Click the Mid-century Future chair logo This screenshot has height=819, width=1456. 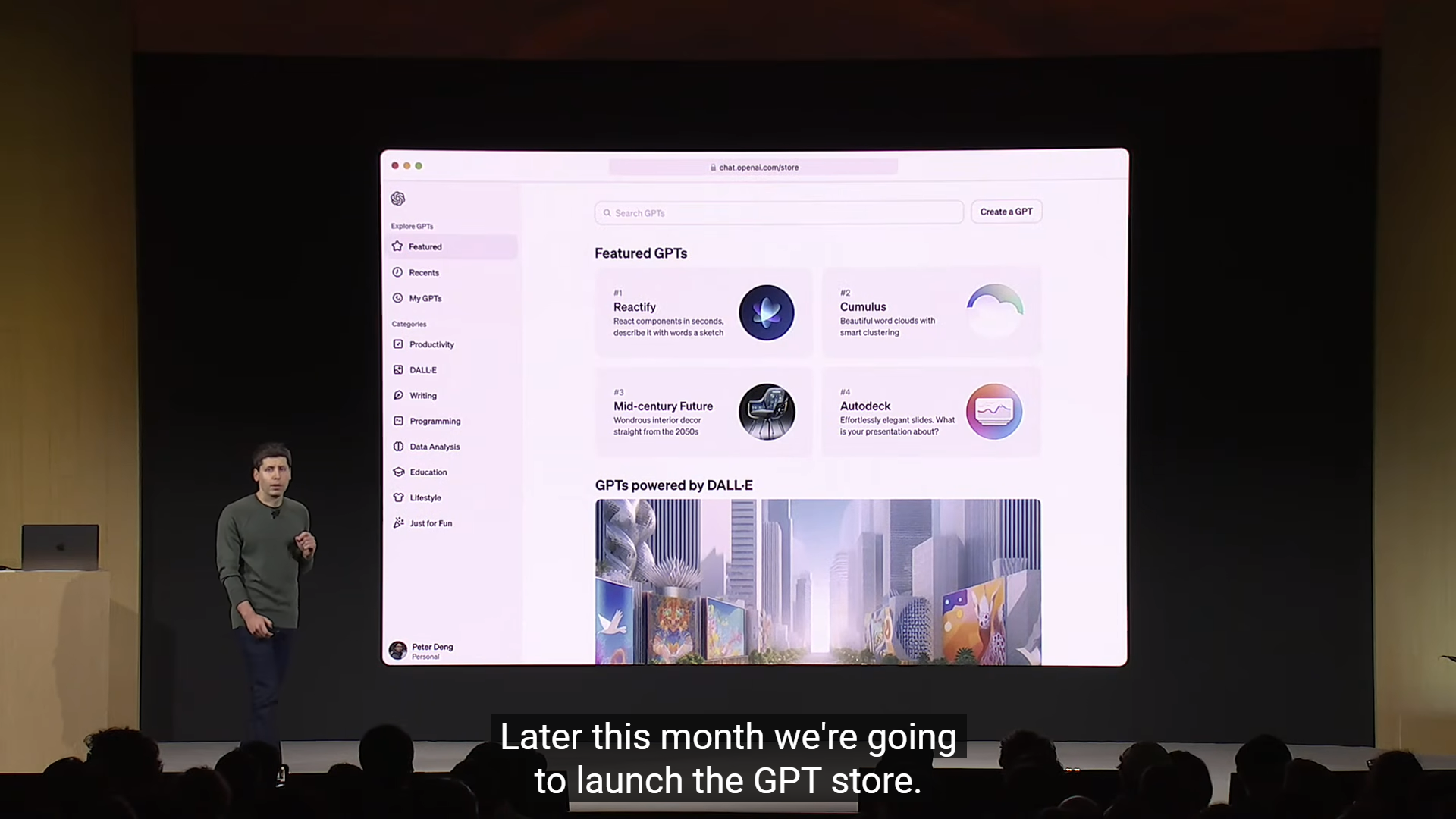767,412
